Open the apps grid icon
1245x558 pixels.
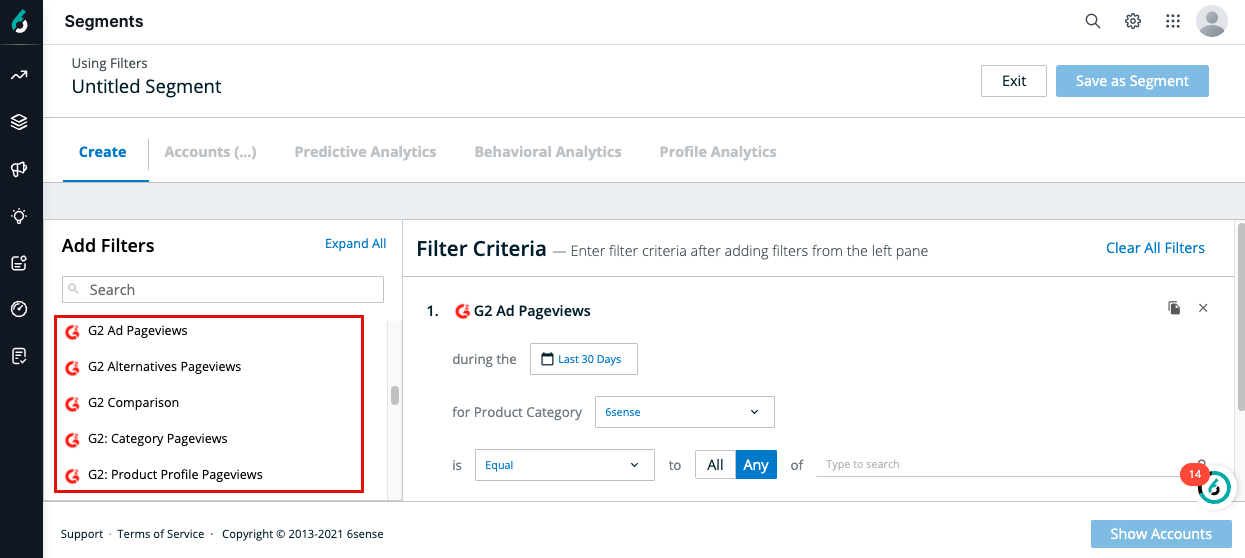1173,21
